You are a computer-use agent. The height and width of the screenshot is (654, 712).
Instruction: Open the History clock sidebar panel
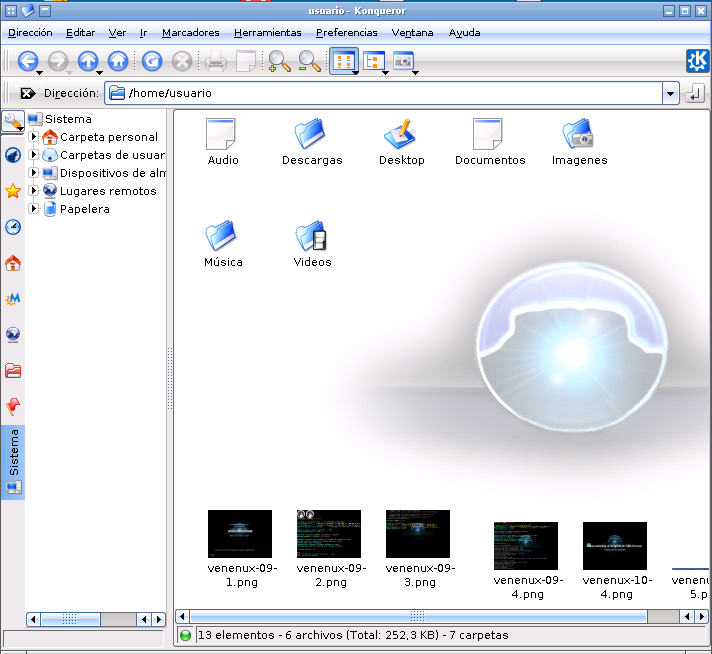click(13, 227)
